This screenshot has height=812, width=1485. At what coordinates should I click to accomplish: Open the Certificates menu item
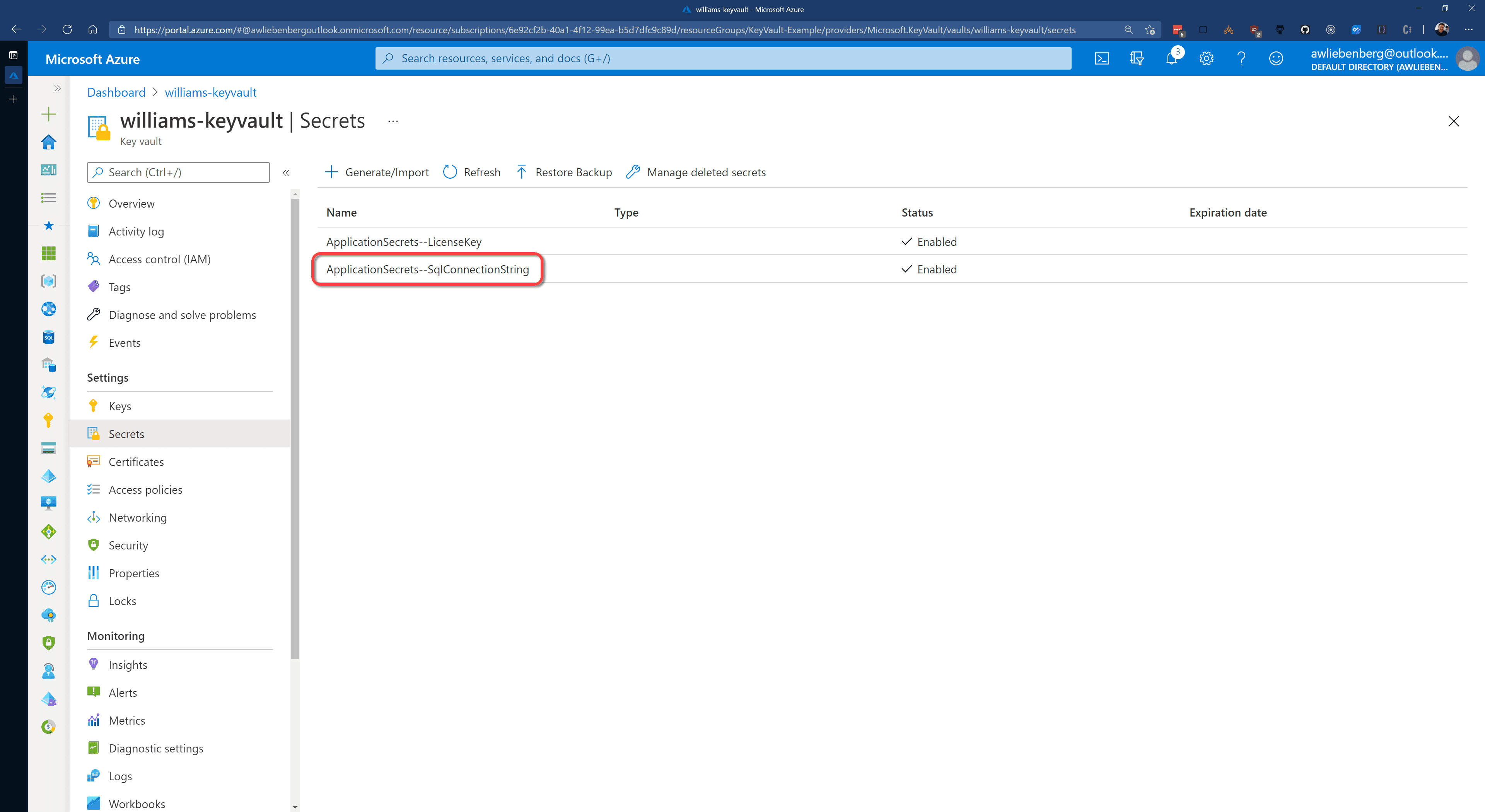point(136,462)
